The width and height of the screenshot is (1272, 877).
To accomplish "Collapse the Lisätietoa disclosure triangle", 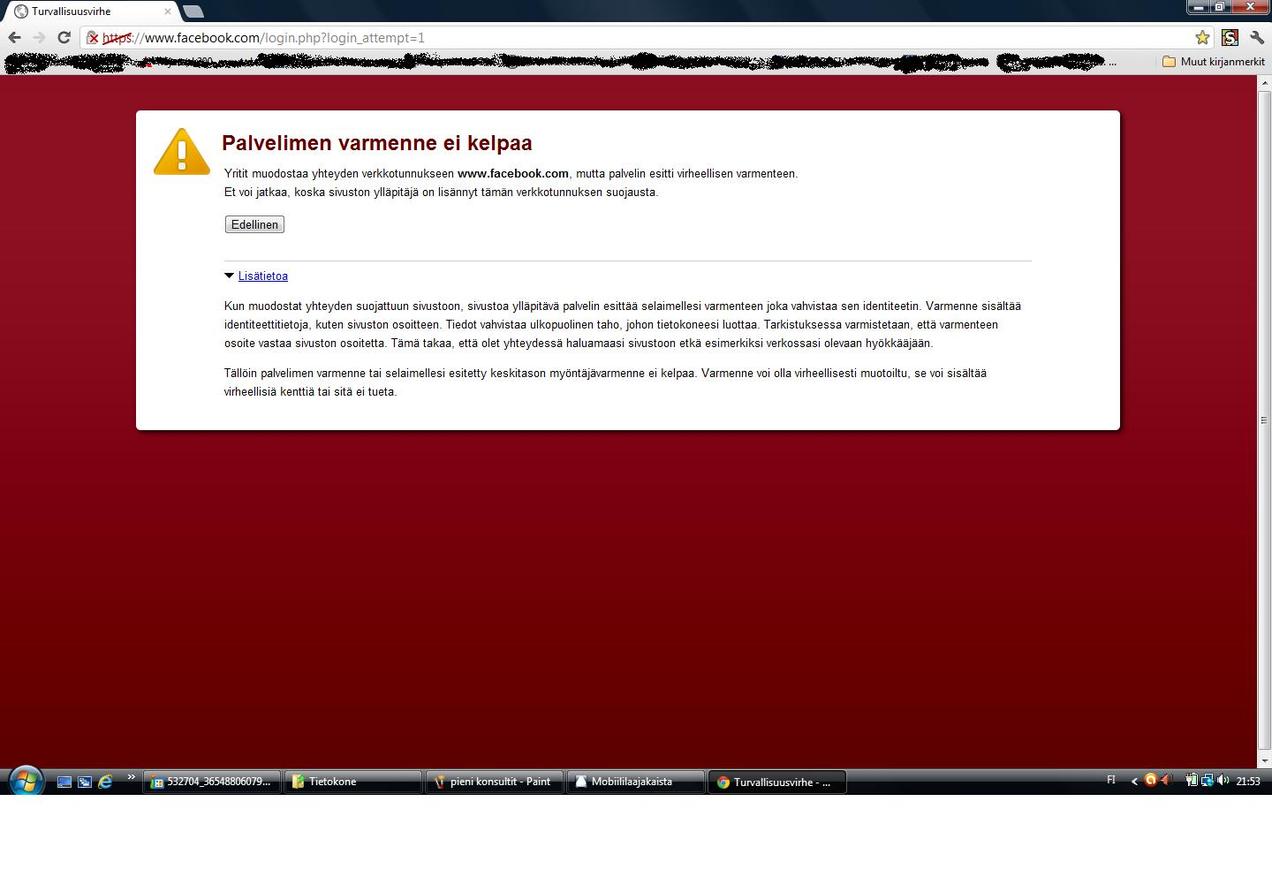I will pyautogui.click(x=229, y=276).
